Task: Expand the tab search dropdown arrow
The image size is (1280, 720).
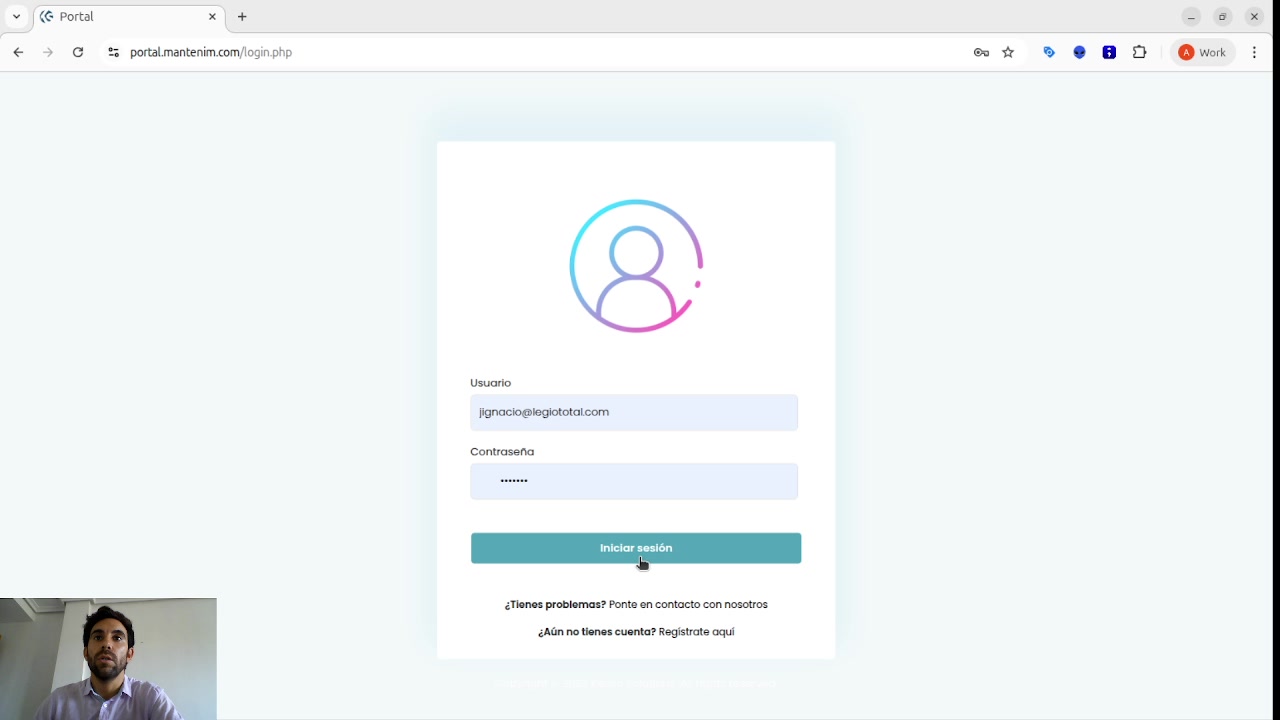Action: tap(16, 17)
